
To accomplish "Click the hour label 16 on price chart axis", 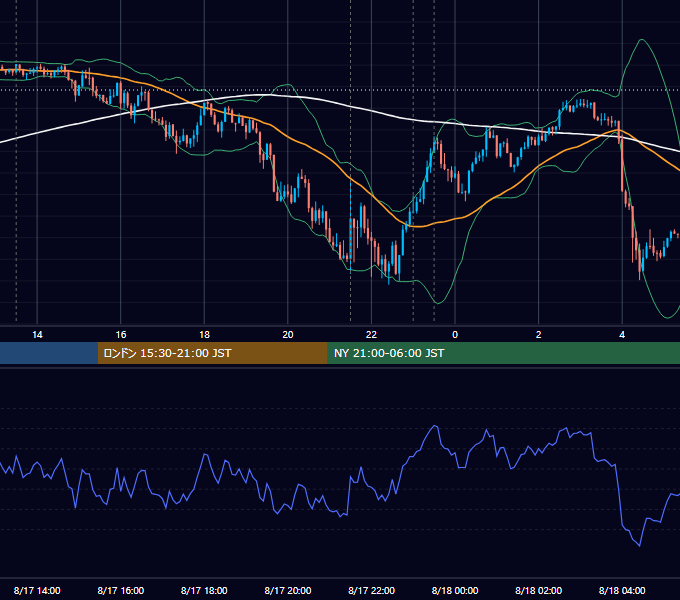I will tap(121, 335).
